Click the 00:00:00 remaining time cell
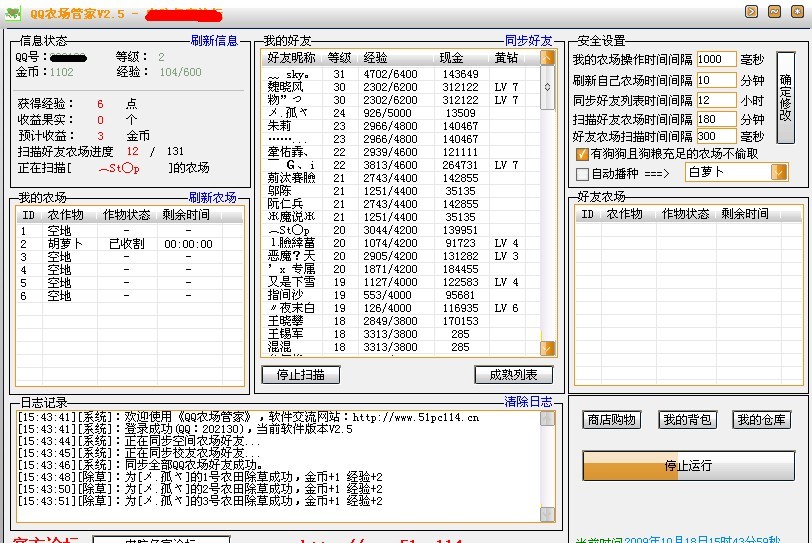 coord(188,244)
